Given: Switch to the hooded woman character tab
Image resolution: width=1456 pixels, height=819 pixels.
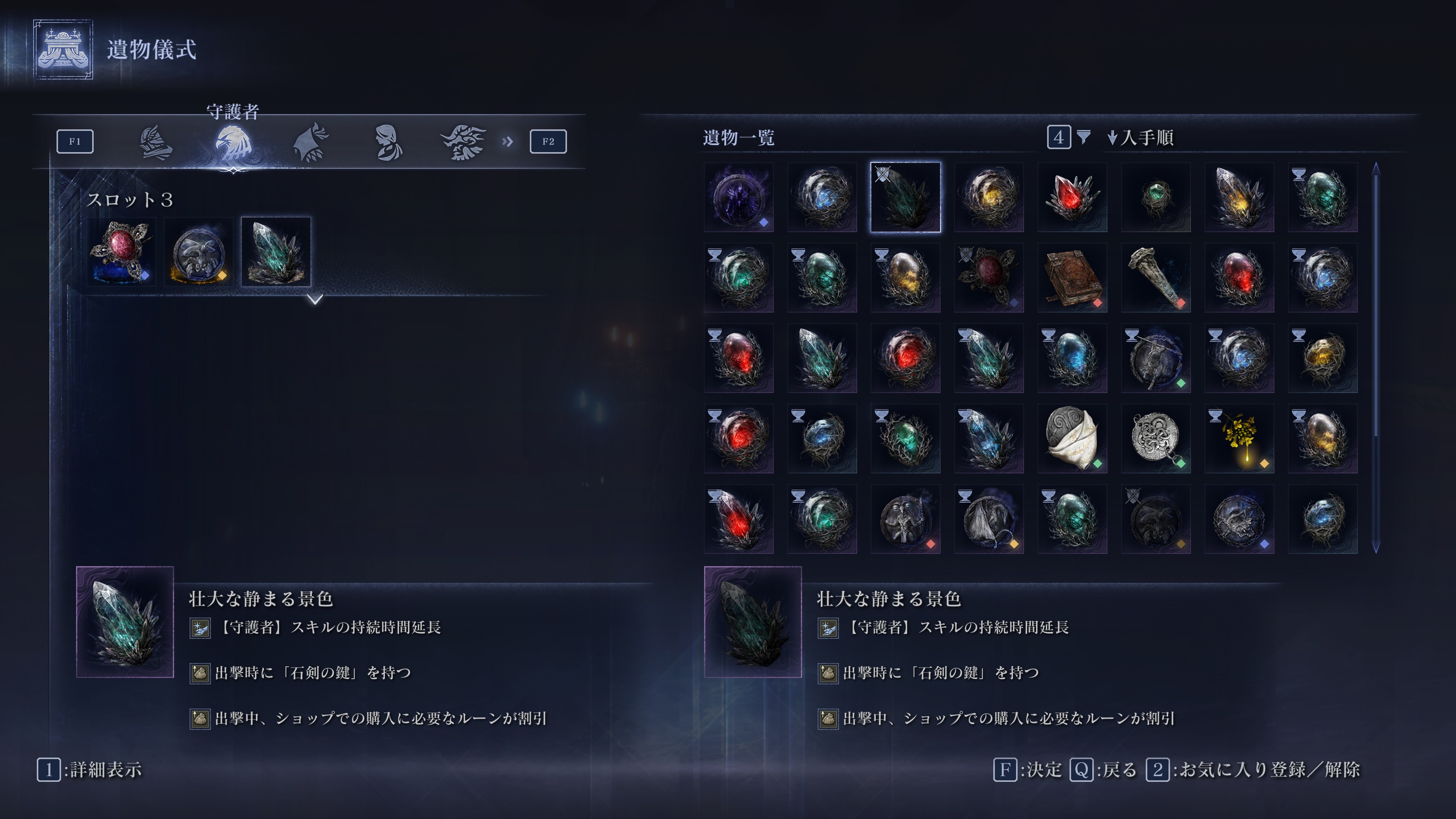Looking at the screenshot, I should click(x=389, y=142).
